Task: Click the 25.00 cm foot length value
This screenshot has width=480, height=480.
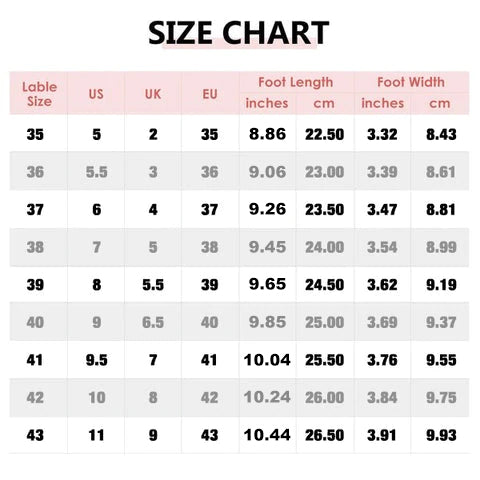Action: 324,322
